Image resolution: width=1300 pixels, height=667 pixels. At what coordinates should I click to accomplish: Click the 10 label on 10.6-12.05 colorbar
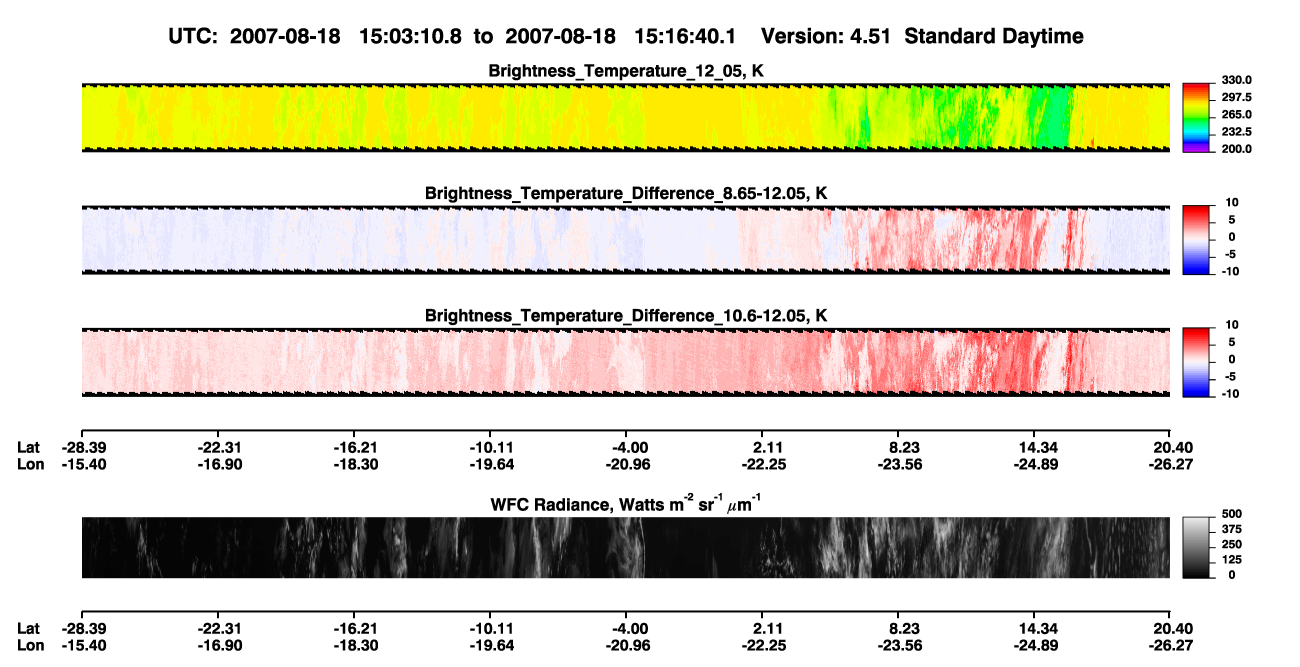[1230, 326]
